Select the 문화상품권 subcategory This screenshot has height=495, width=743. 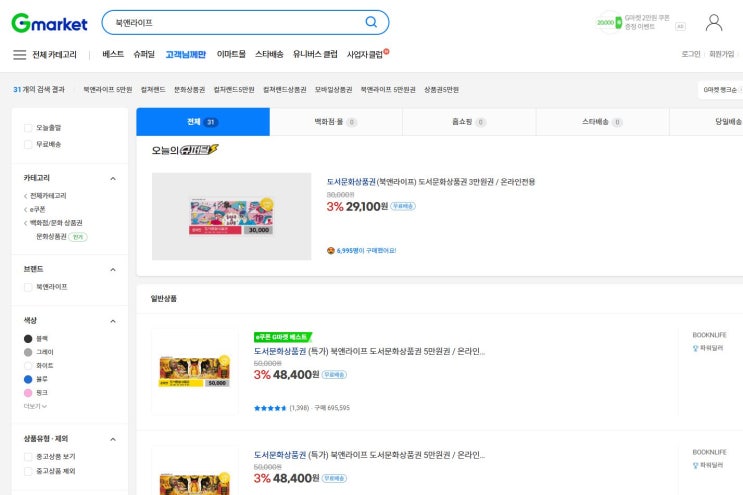pyautogui.click(x=51, y=236)
